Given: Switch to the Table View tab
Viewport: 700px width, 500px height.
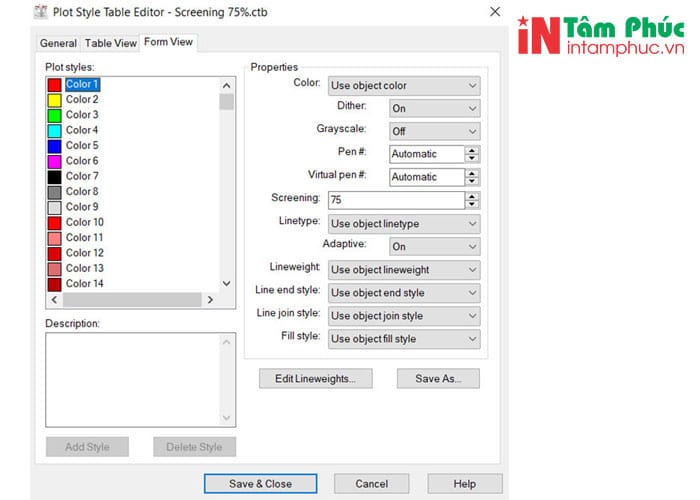Looking at the screenshot, I should pos(110,43).
